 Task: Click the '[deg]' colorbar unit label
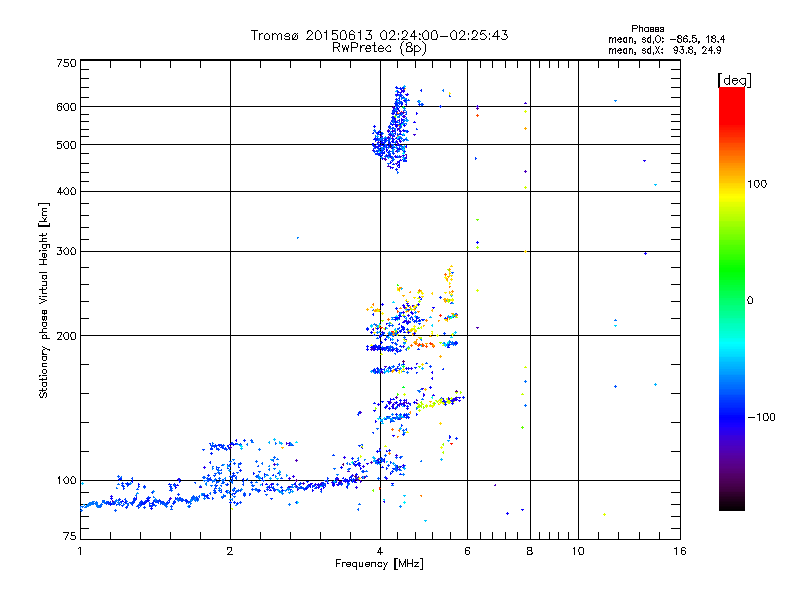(x=734, y=80)
